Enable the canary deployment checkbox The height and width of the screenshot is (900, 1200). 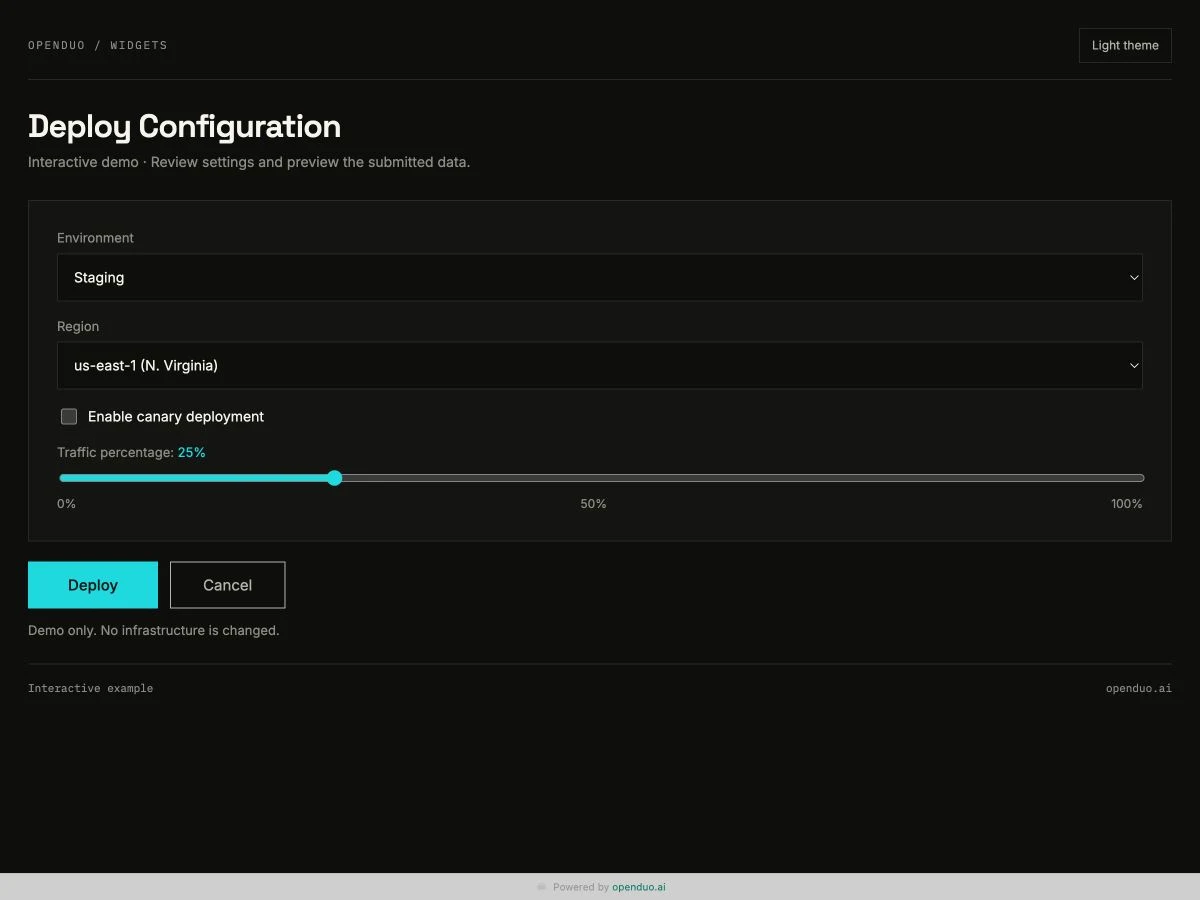click(69, 416)
